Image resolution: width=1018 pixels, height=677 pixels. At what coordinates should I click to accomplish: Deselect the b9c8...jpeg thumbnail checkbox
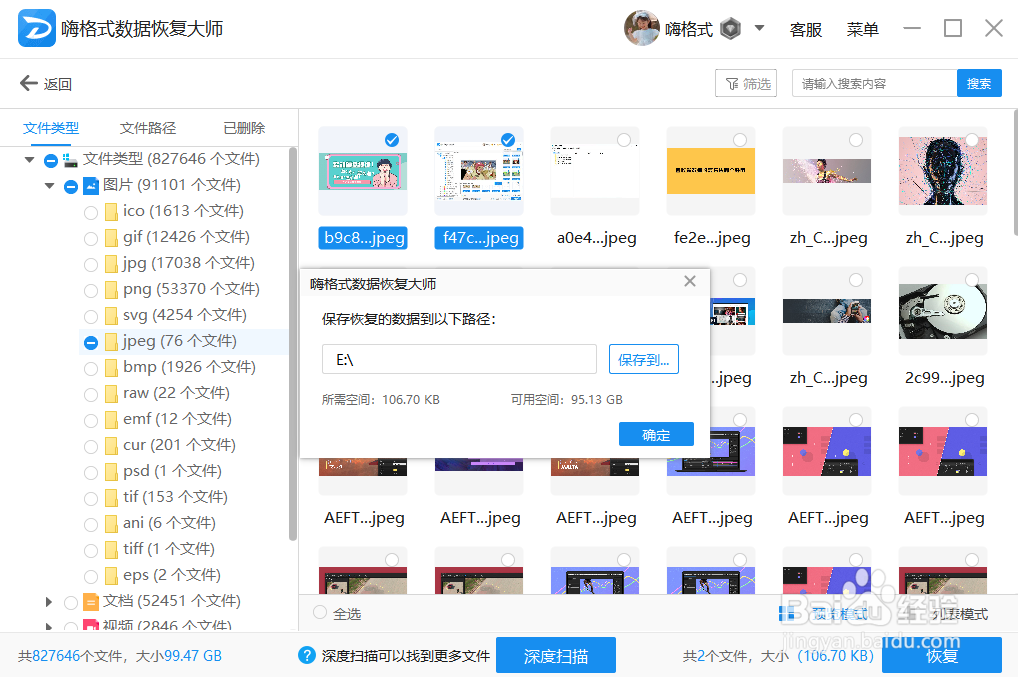[x=391, y=140]
